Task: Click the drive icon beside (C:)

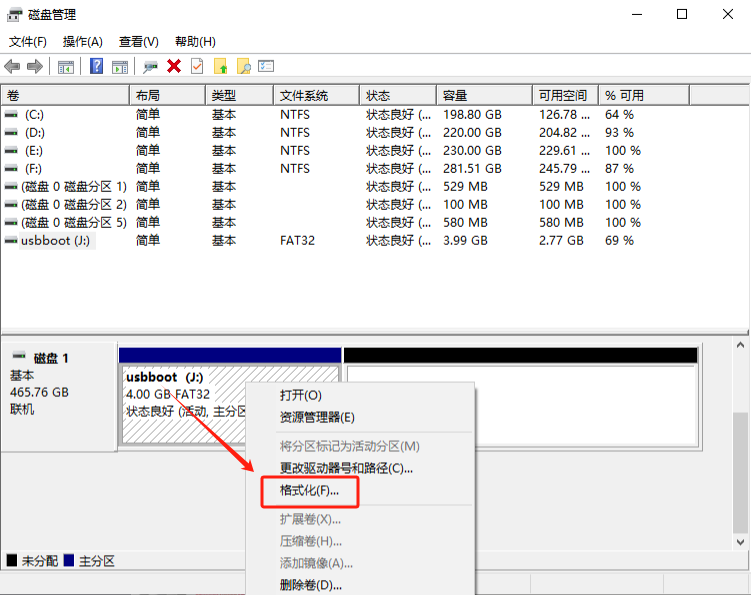Action: point(11,114)
